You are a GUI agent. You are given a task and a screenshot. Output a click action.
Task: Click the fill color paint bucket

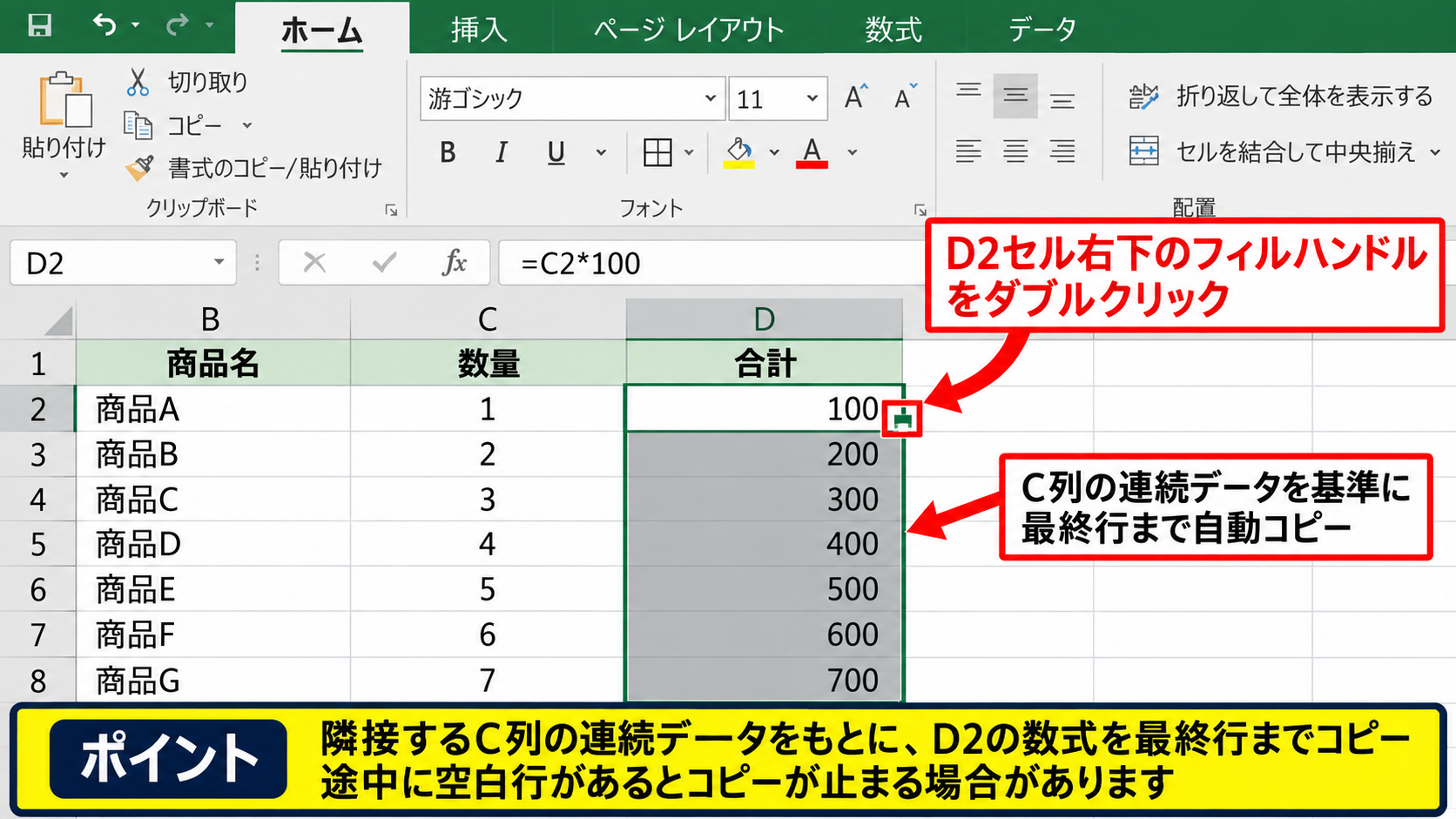tap(739, 152)
